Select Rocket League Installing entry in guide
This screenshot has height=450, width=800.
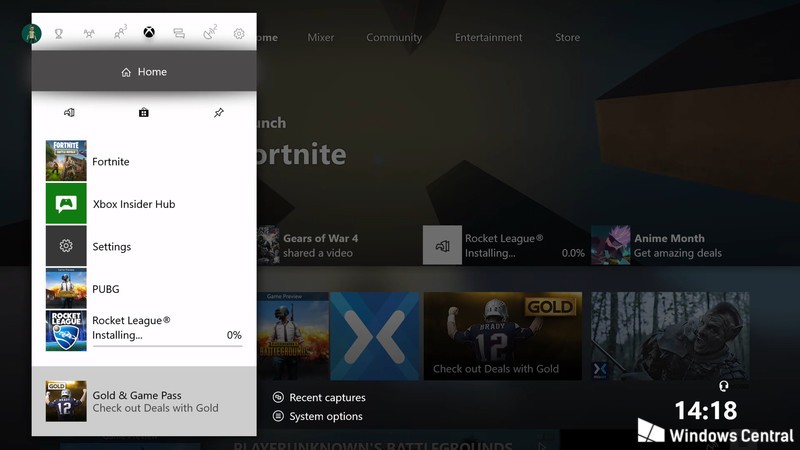click(144, 331)
